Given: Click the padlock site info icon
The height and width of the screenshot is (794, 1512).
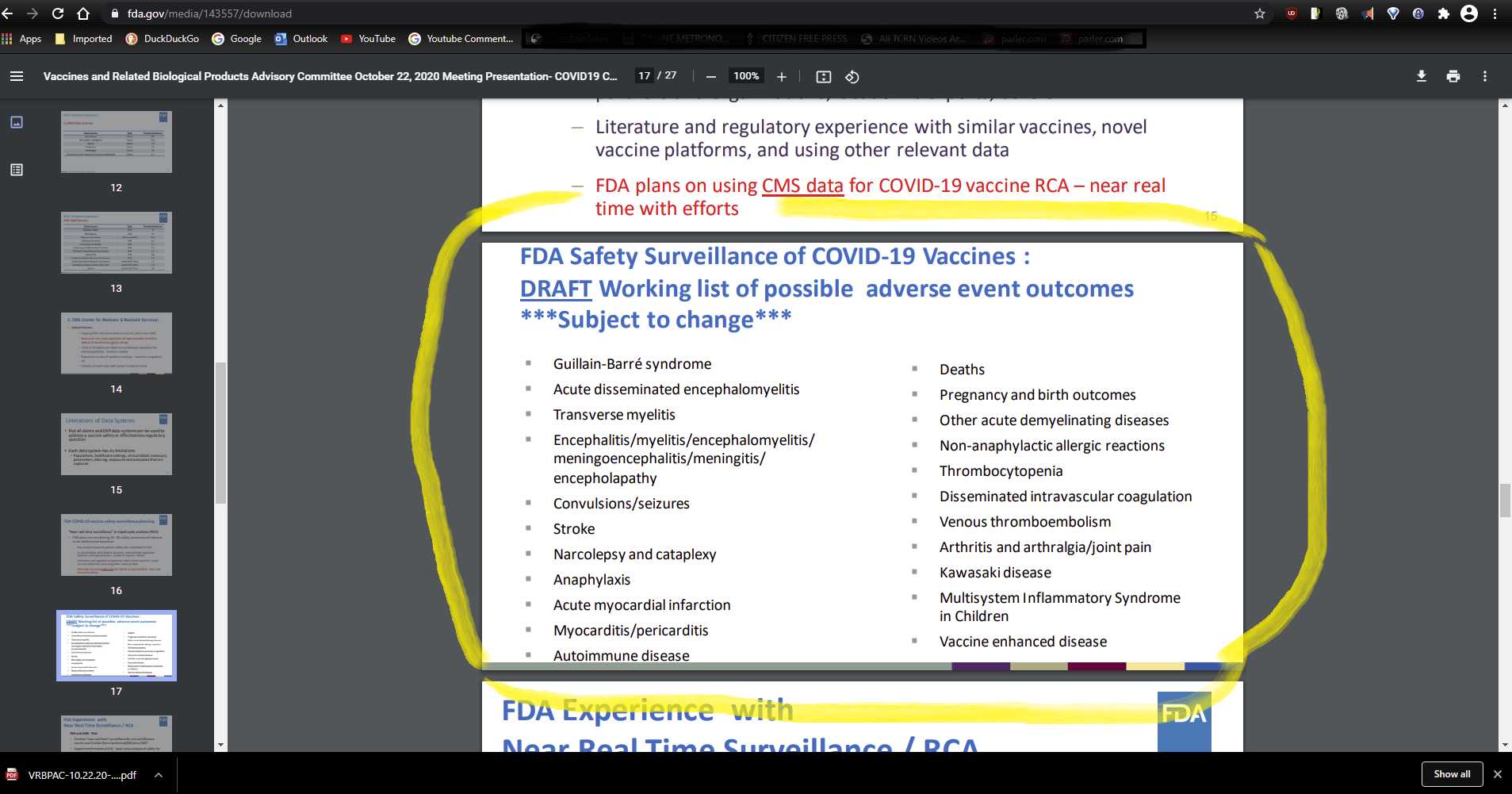Looking at the screenshot, I should pos(115,13).
